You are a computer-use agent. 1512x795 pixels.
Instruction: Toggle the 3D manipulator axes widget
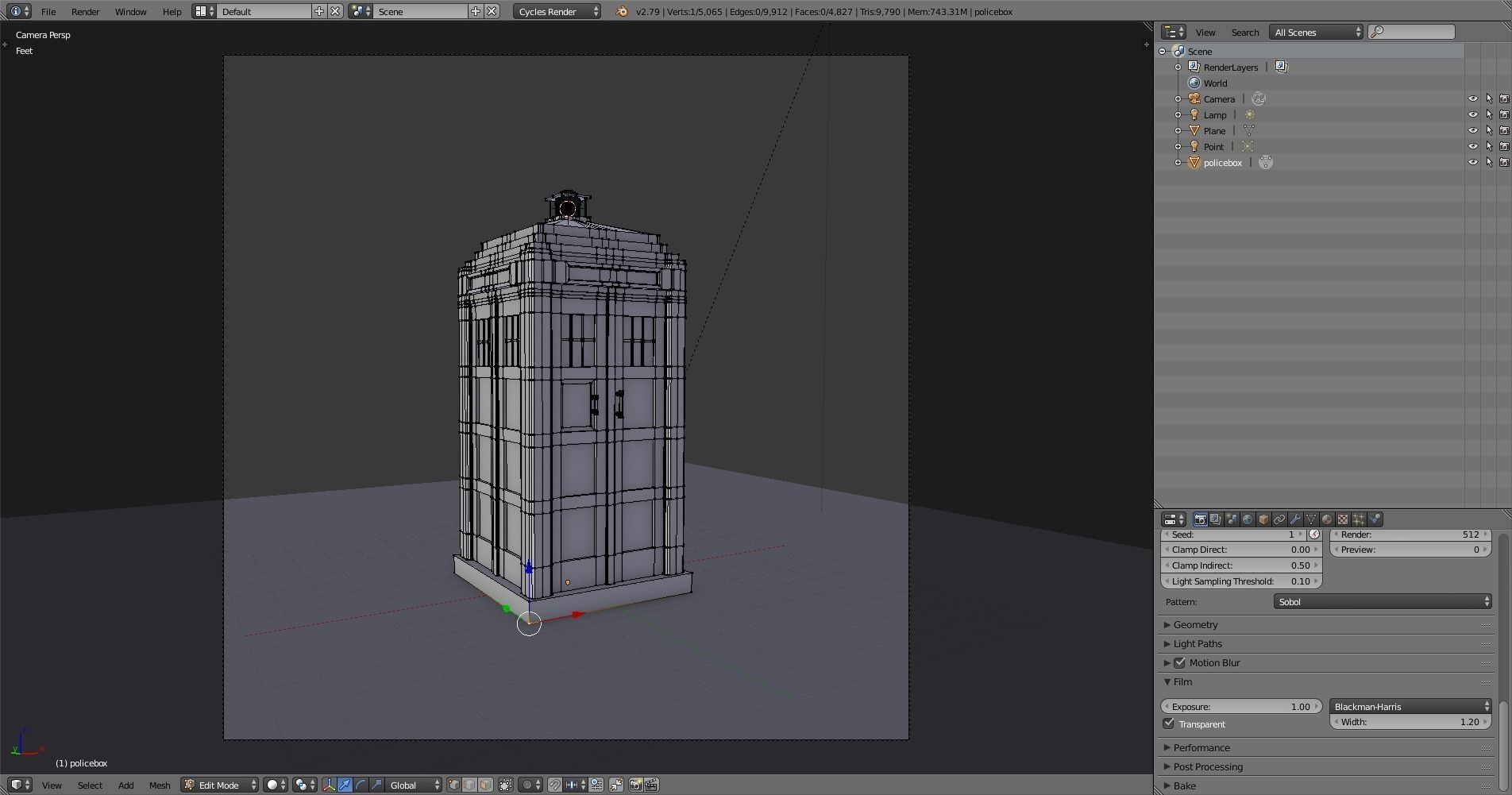[x=330, y=785]
